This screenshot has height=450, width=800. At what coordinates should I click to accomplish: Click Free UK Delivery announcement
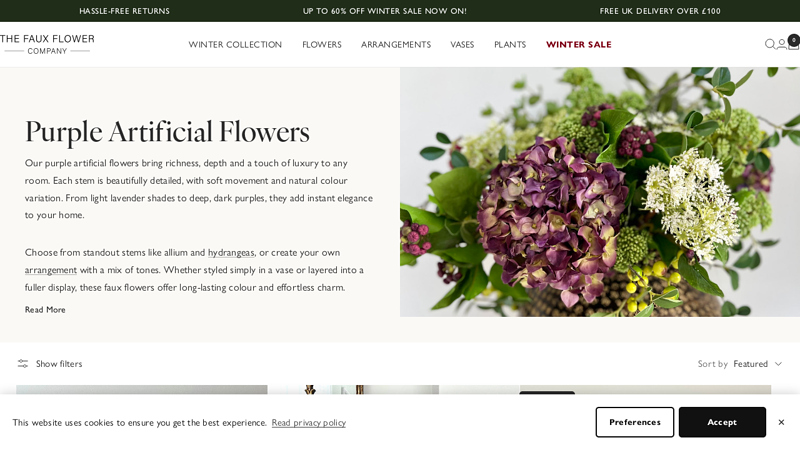[x=660, y=11]
